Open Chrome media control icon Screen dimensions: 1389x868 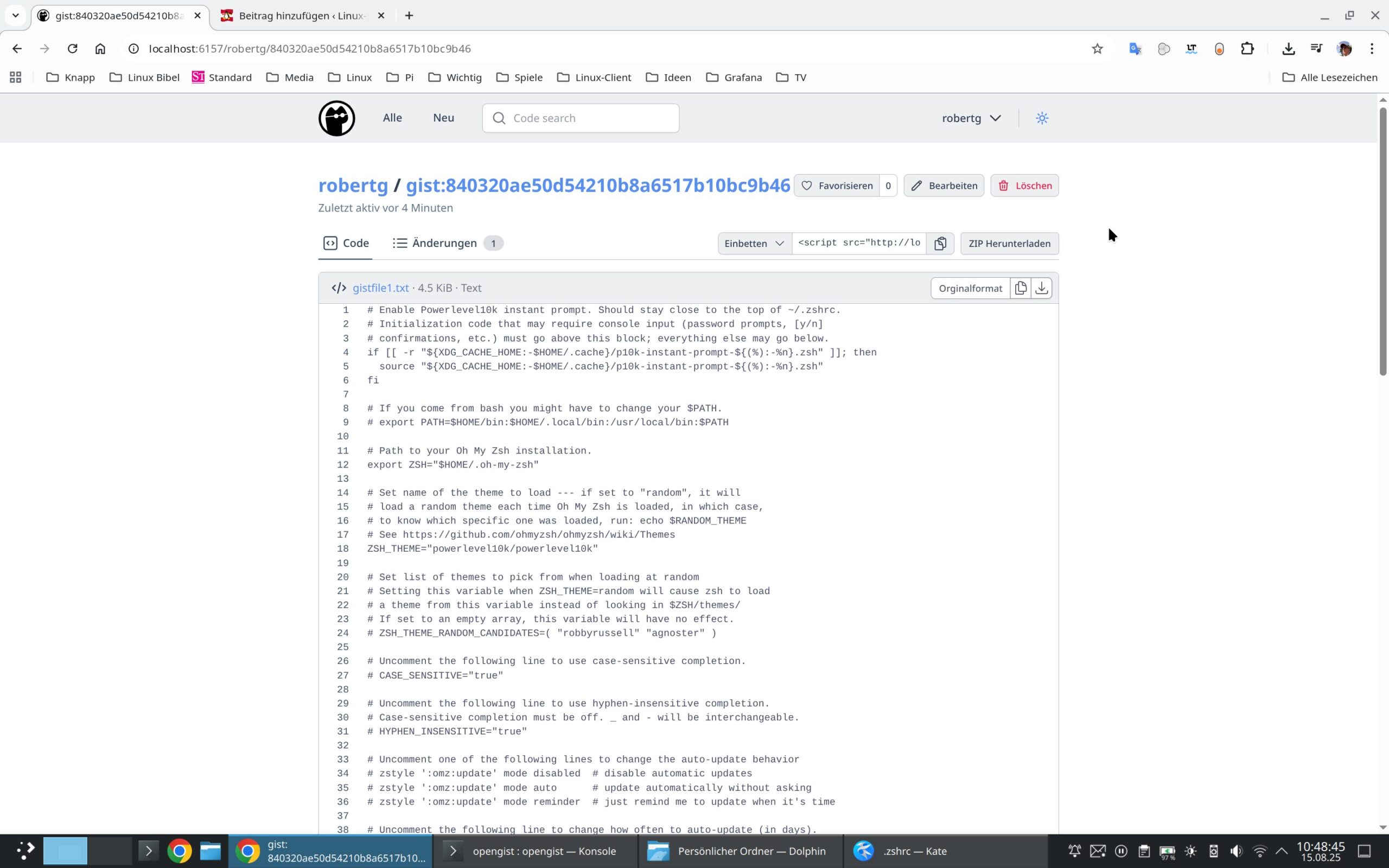coord(1317,49)
